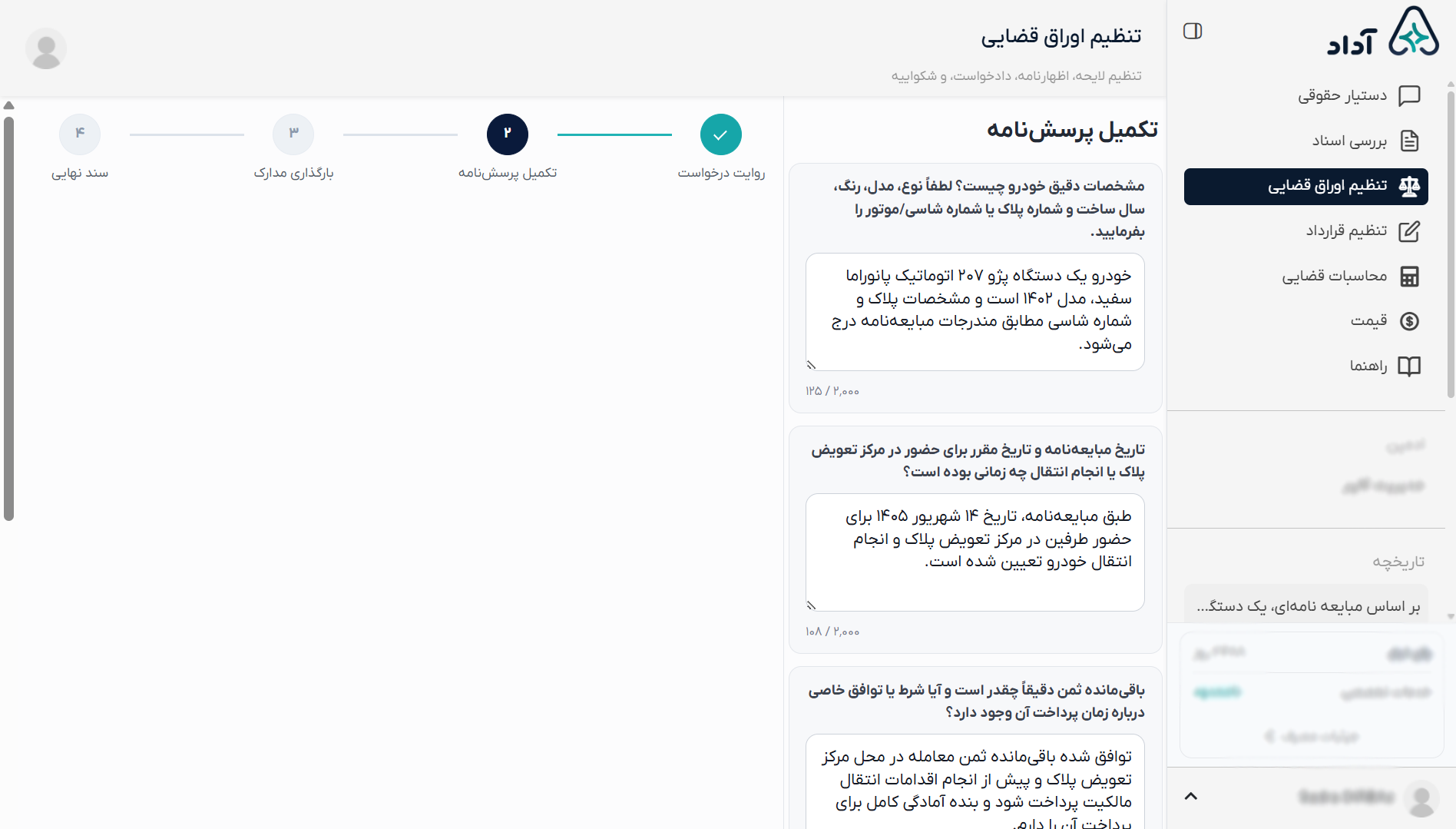
Task: Click the Adad logo
Action: [1383, 32]
